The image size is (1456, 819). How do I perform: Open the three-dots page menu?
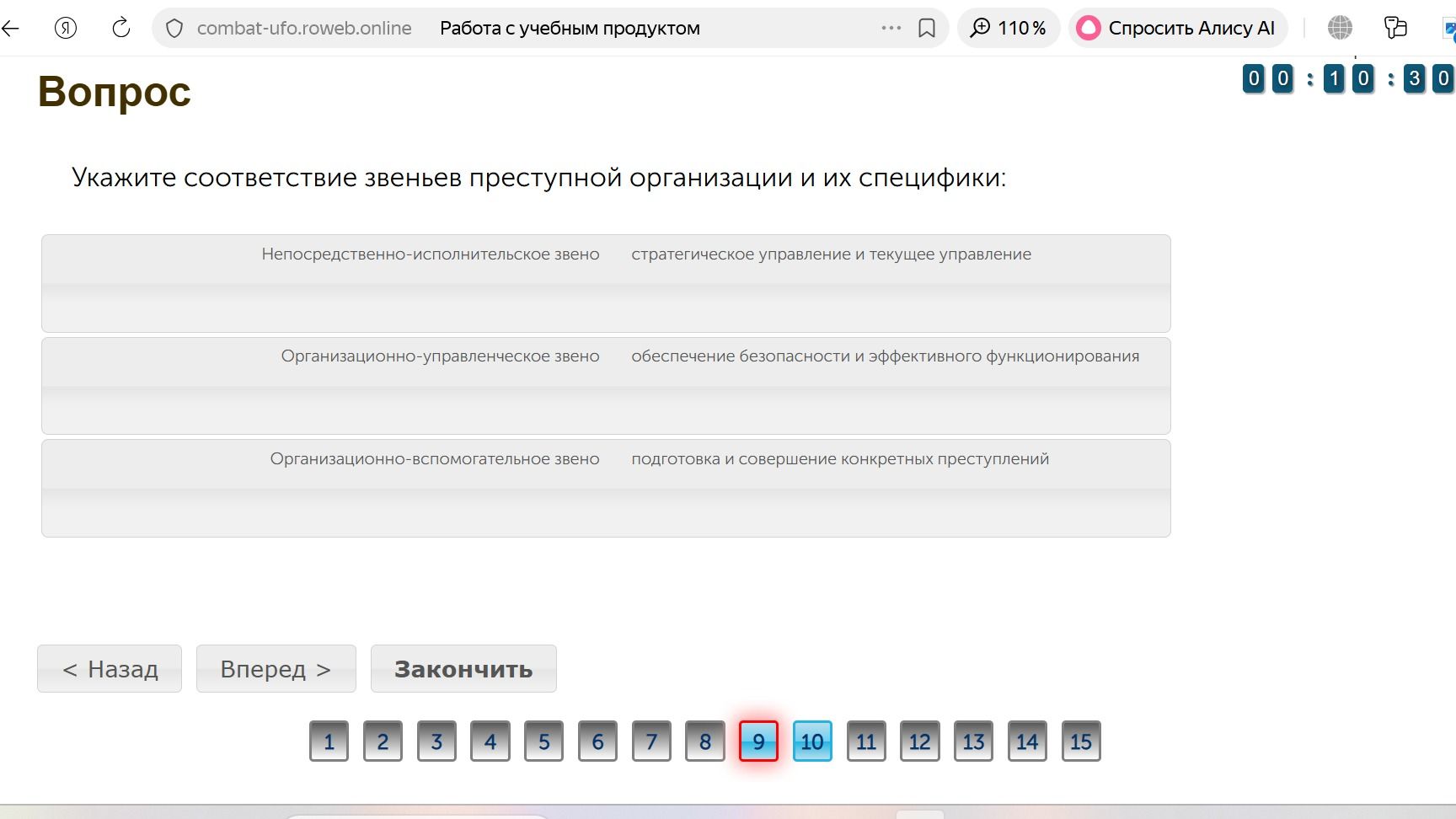pyautogui.click(x=891, y=28)
